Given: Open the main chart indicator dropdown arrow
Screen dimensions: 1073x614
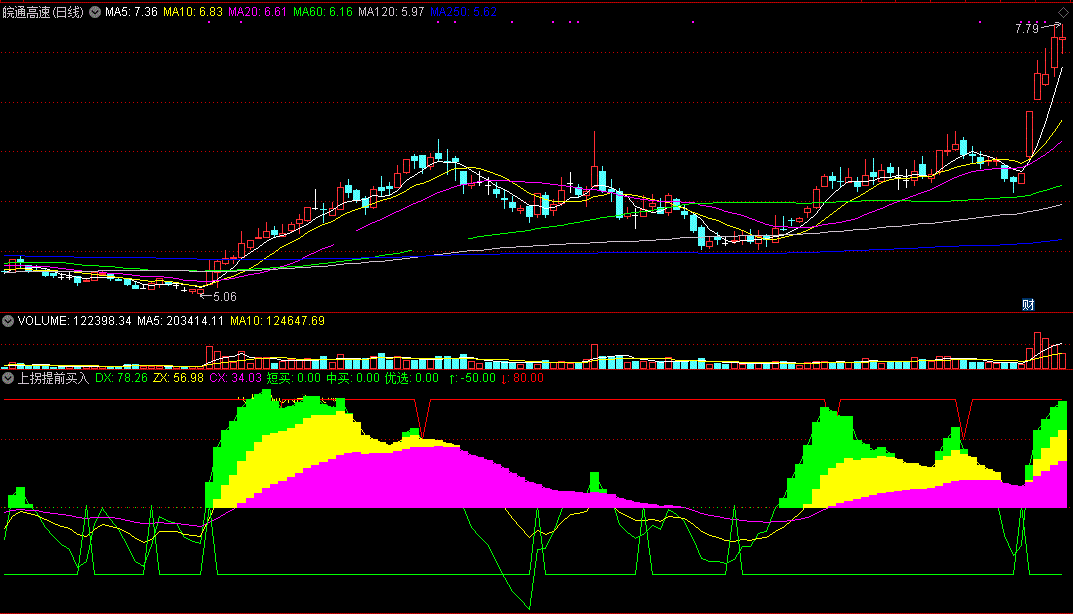Looking at the screenshot, I should (95, 12).
